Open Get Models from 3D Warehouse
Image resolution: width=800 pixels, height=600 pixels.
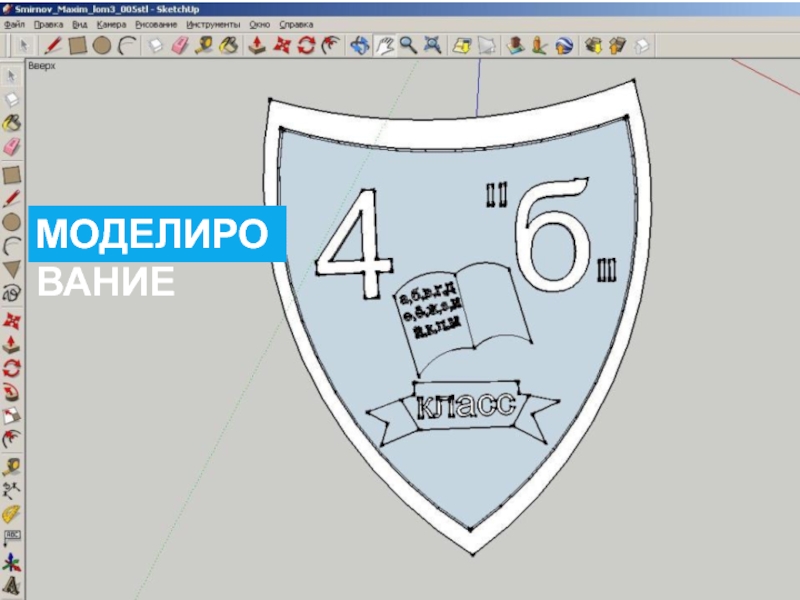pyautogui.click(x=593, y=46)
